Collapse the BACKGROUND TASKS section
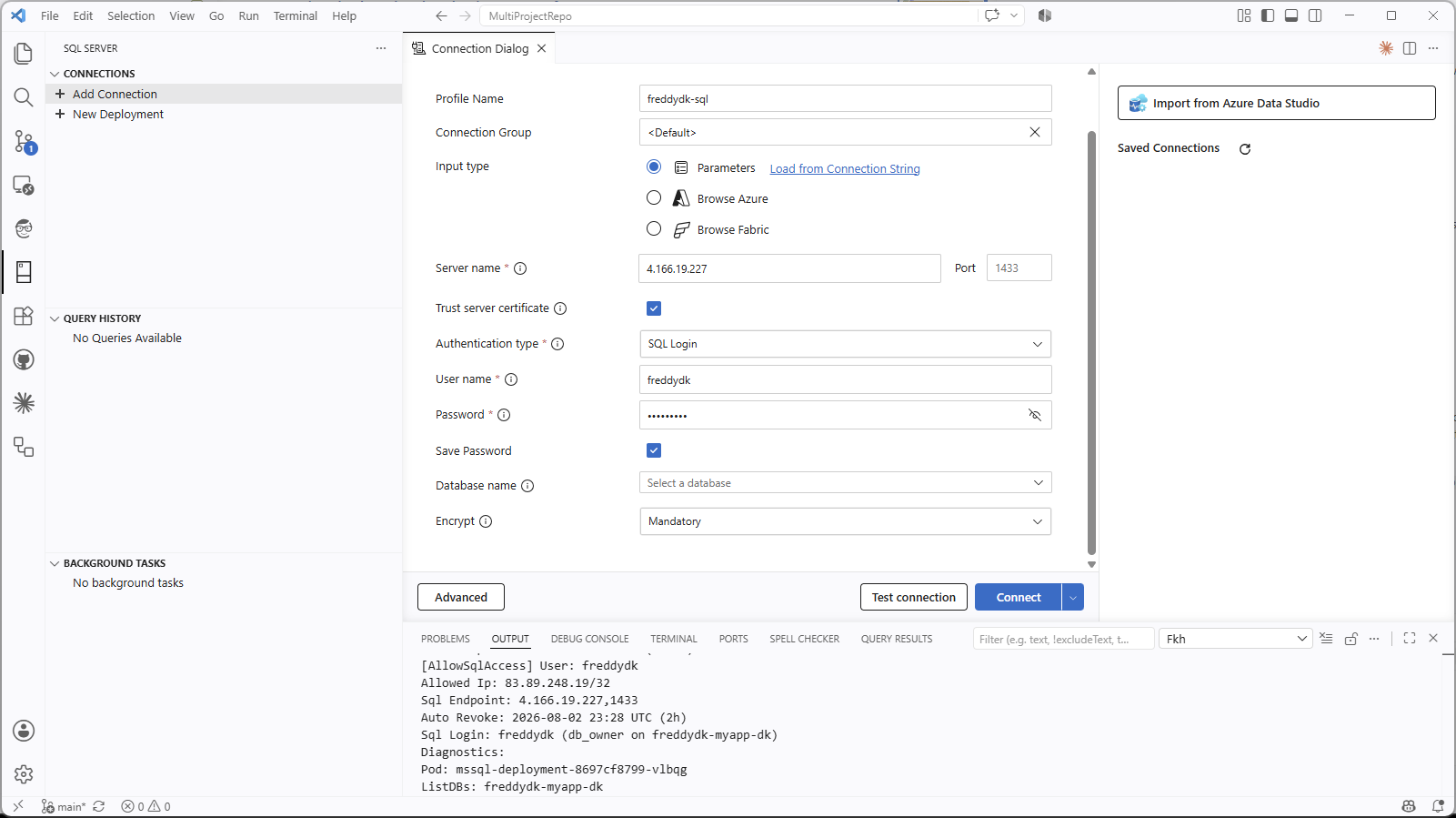This screenshot has height=818, width=1456. point(114,563)
